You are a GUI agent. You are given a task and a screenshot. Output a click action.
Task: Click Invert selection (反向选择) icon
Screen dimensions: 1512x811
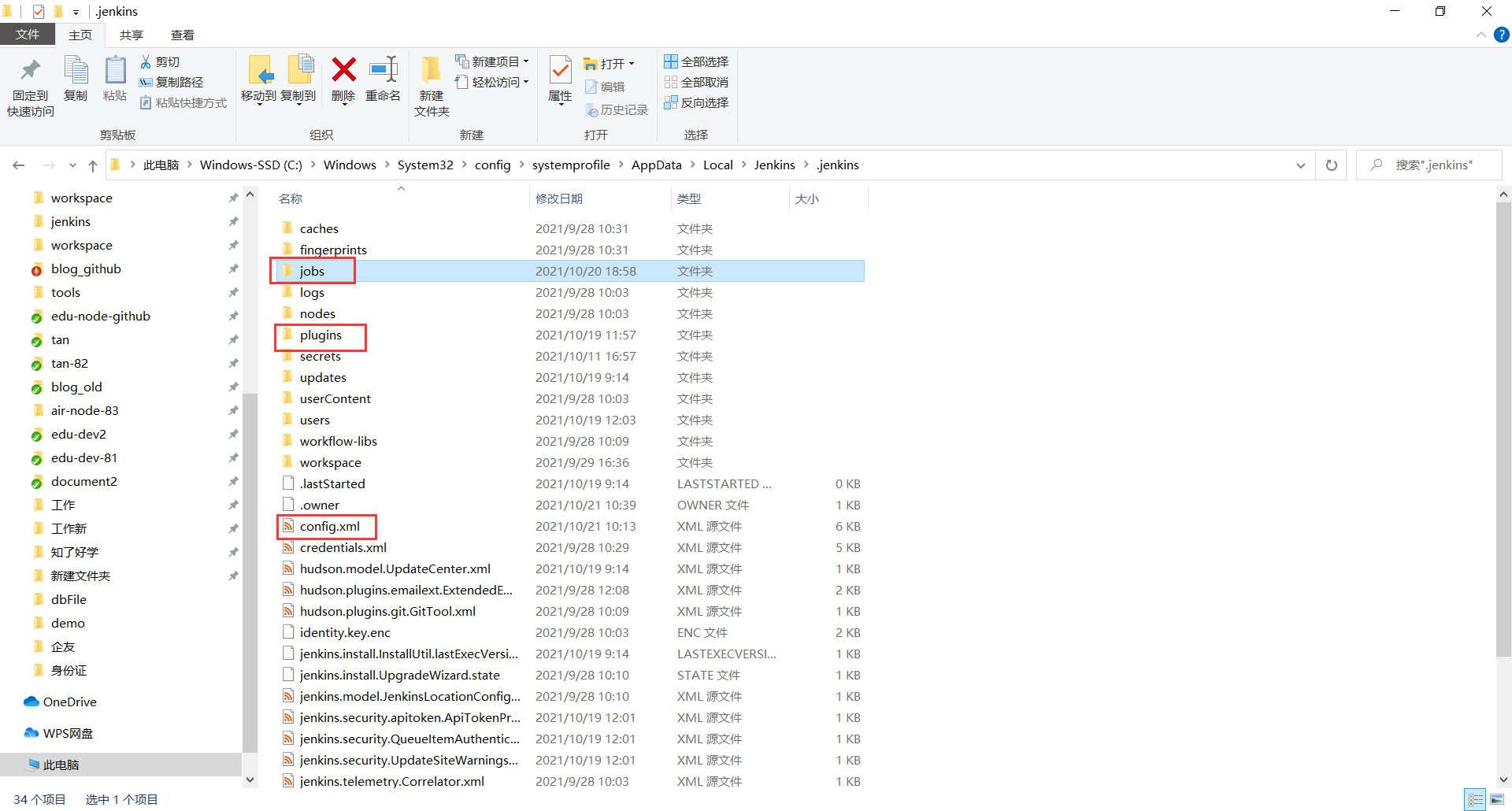click(x=671, y=102)
